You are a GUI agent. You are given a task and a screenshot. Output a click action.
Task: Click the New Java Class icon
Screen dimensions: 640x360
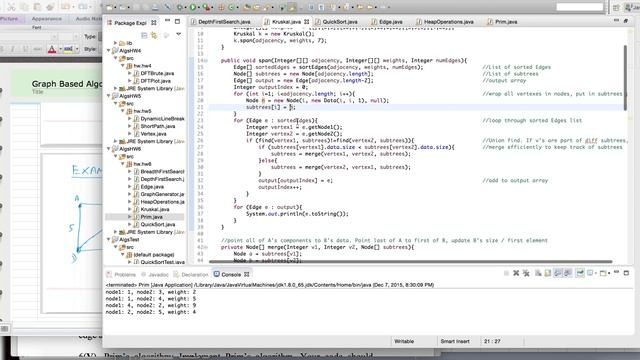tap(232, 7)
